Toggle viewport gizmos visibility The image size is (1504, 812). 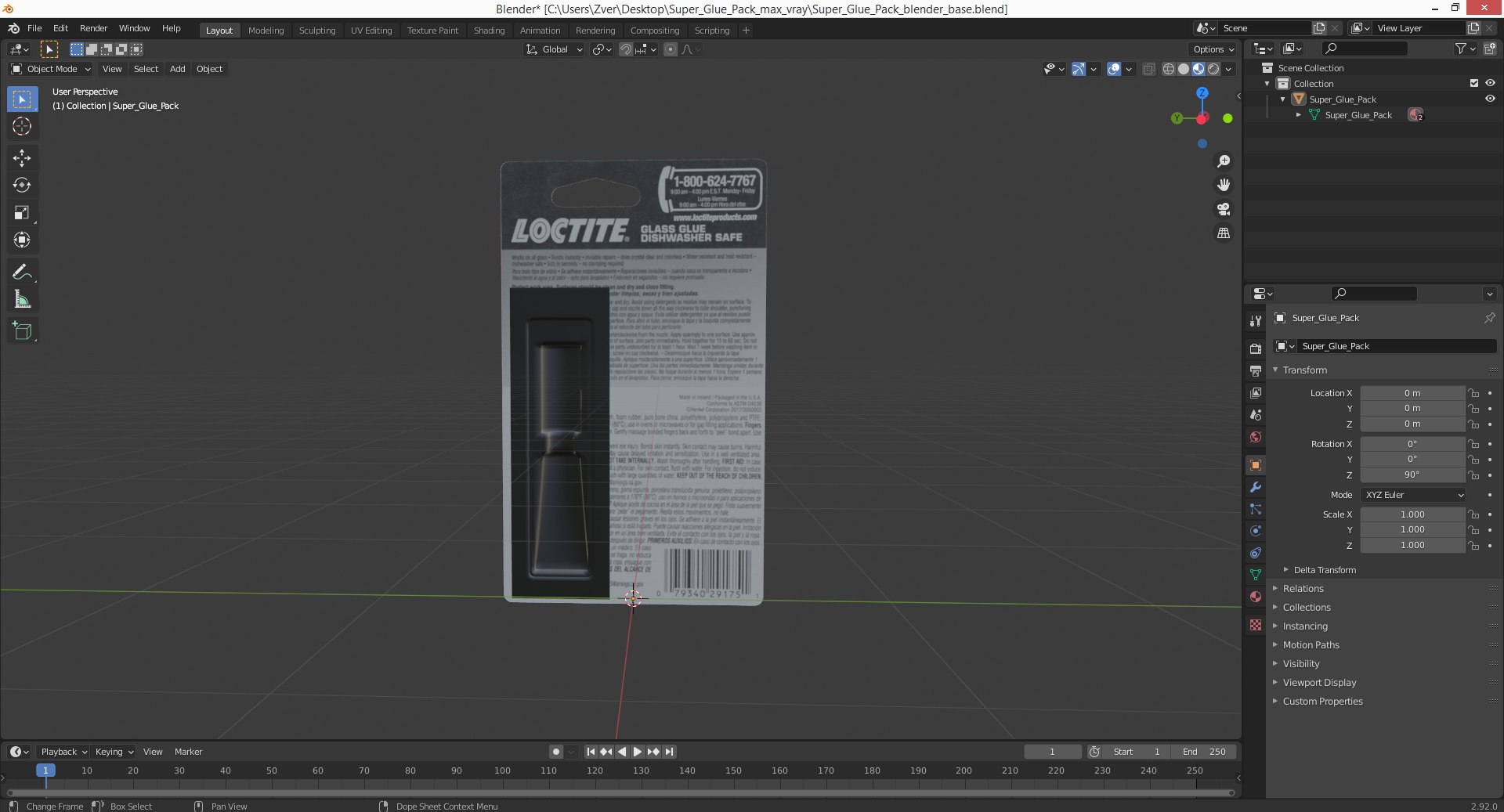click(1079, 69)
